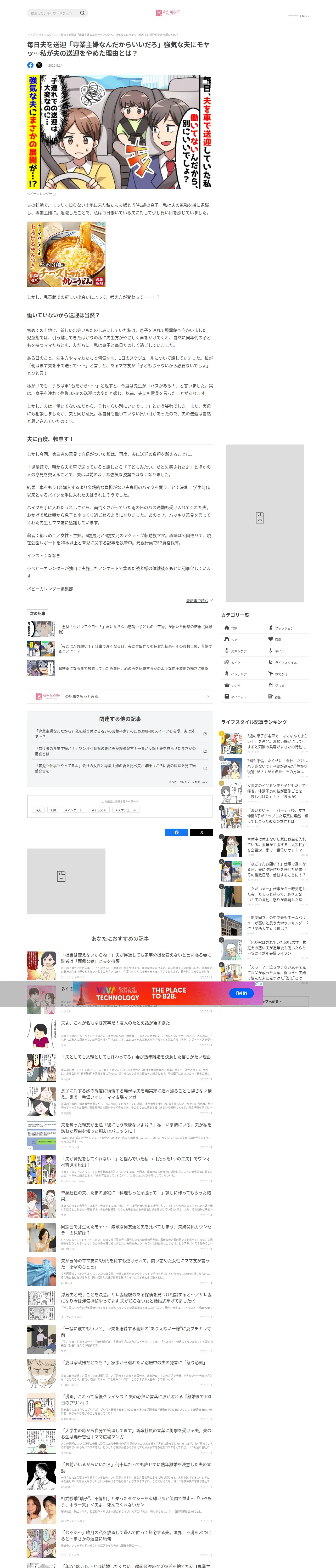The image size is (336, 1568).
Task: Select the グルメ fork-and-knife category icon
Action: pyautogui.click(x=271, y=685)
